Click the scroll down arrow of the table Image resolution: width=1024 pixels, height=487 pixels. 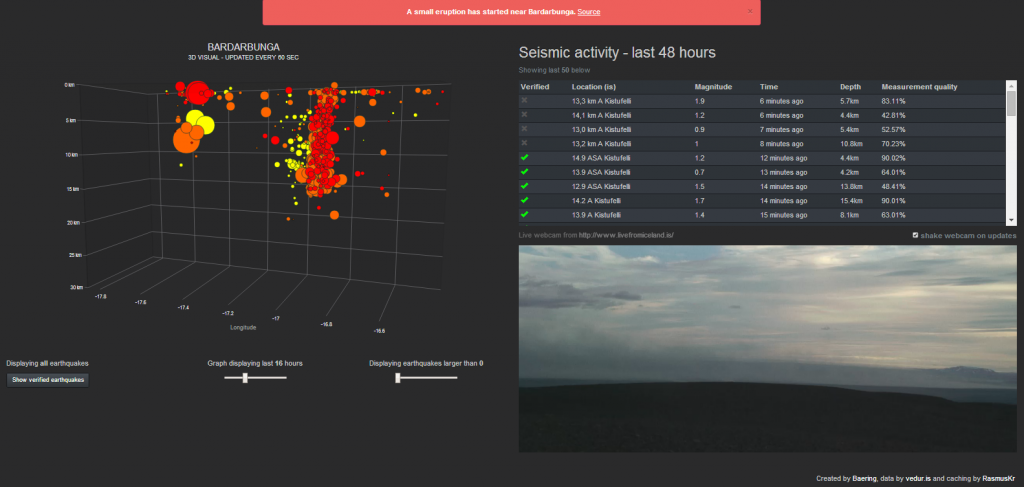pyautogui.click(x=1011, y=219)
